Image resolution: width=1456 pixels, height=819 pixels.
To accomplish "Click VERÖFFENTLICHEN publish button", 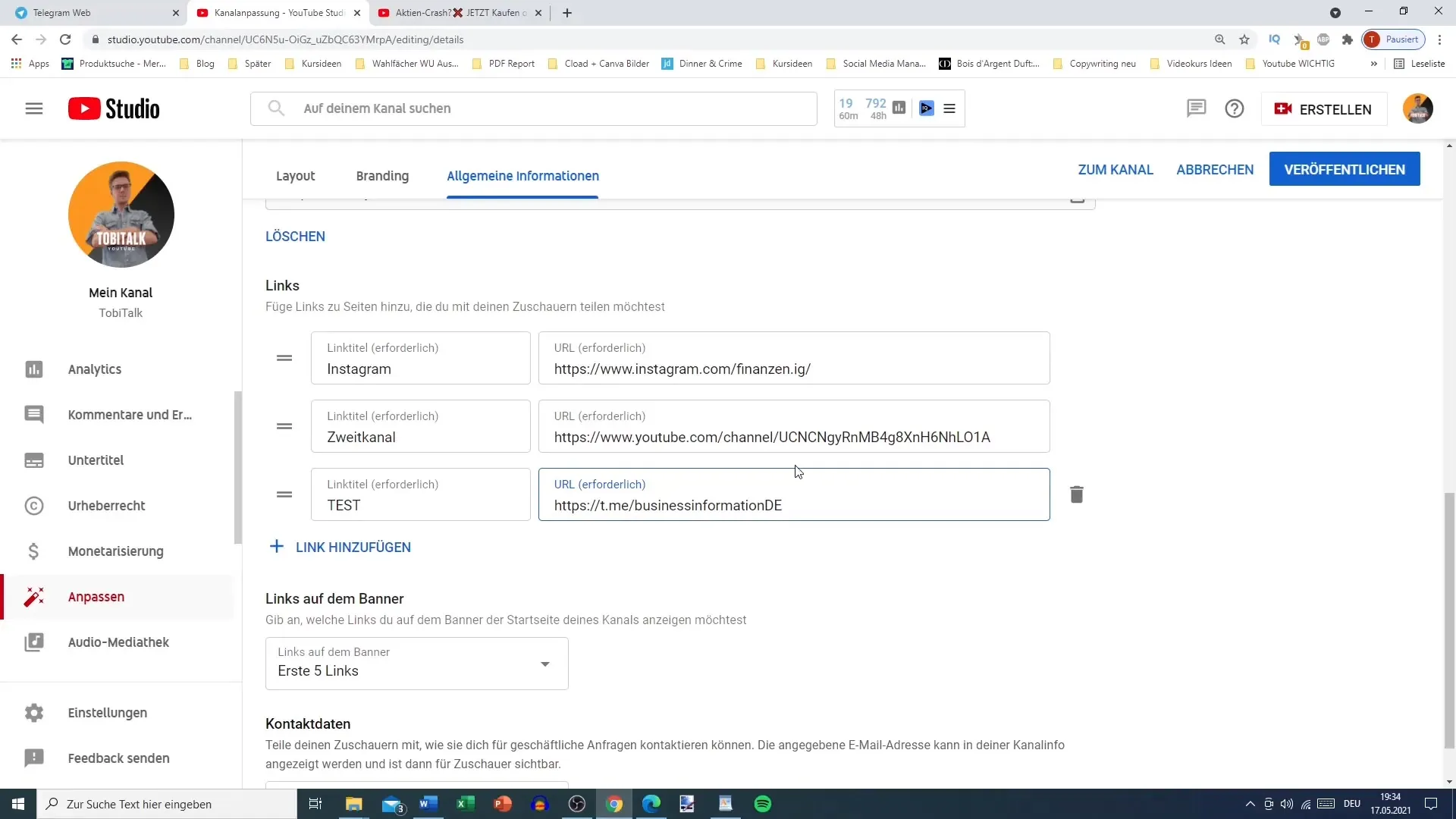I will pyautogui.click(x=1345, y=169).
